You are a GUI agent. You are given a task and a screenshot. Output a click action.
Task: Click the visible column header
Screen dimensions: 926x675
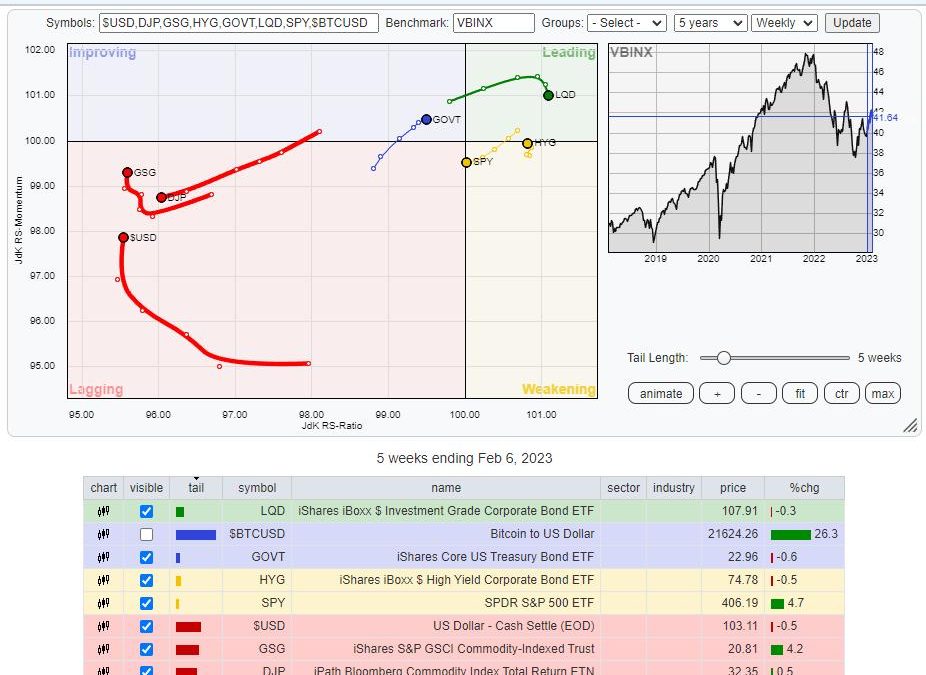(146, 488)
